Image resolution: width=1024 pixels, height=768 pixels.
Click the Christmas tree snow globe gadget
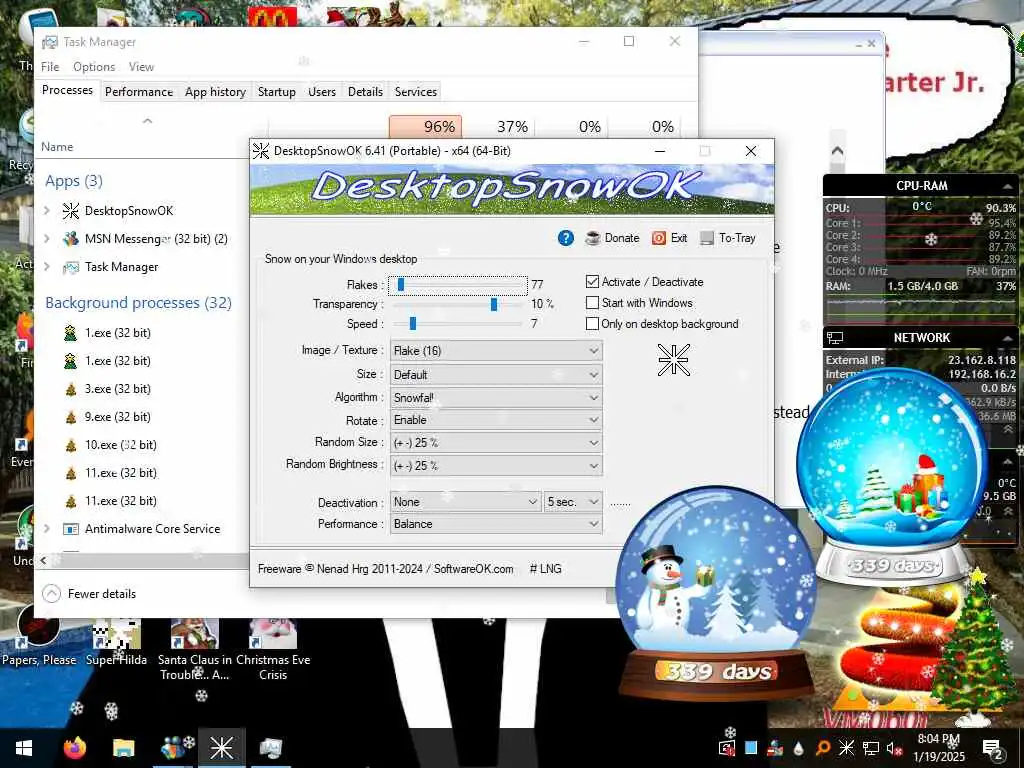(x=891, y=477)
